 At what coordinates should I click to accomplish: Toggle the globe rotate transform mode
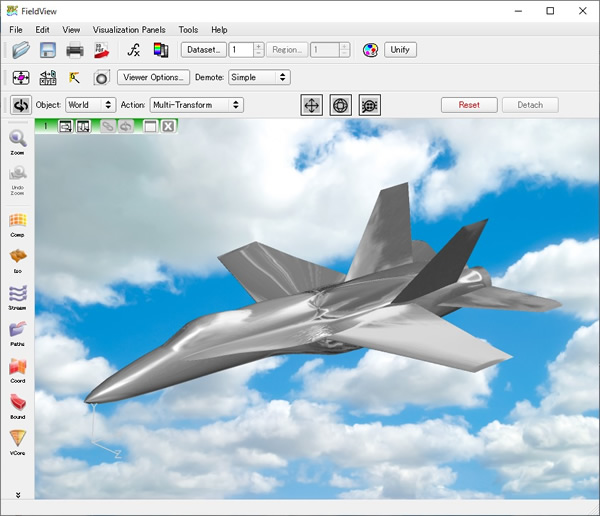tap(341, 105)
